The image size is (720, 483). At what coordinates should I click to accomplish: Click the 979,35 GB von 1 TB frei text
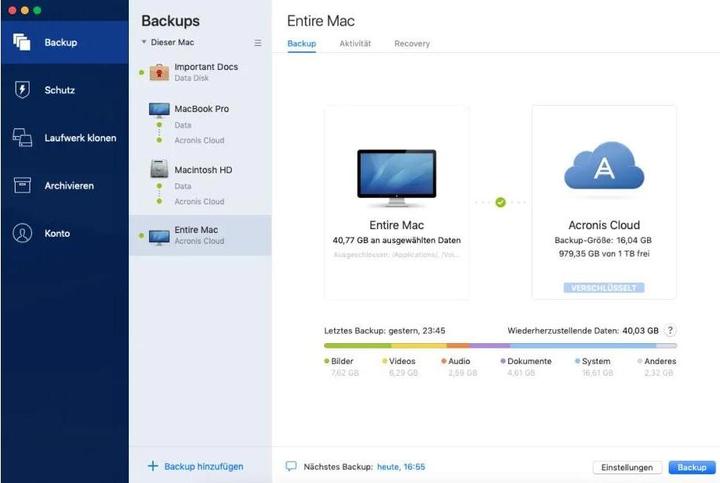(604, 253)
